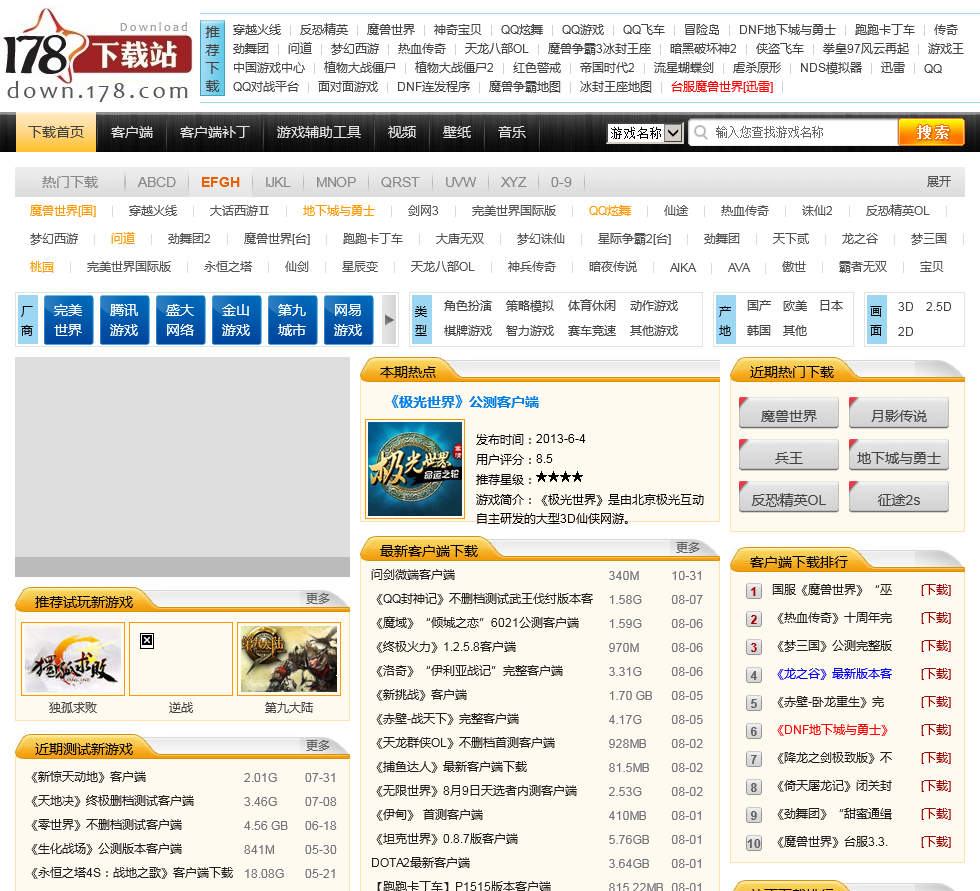Click the 桃园 orange game link
This screenshot has height=891, width=980.
point(41,267)
